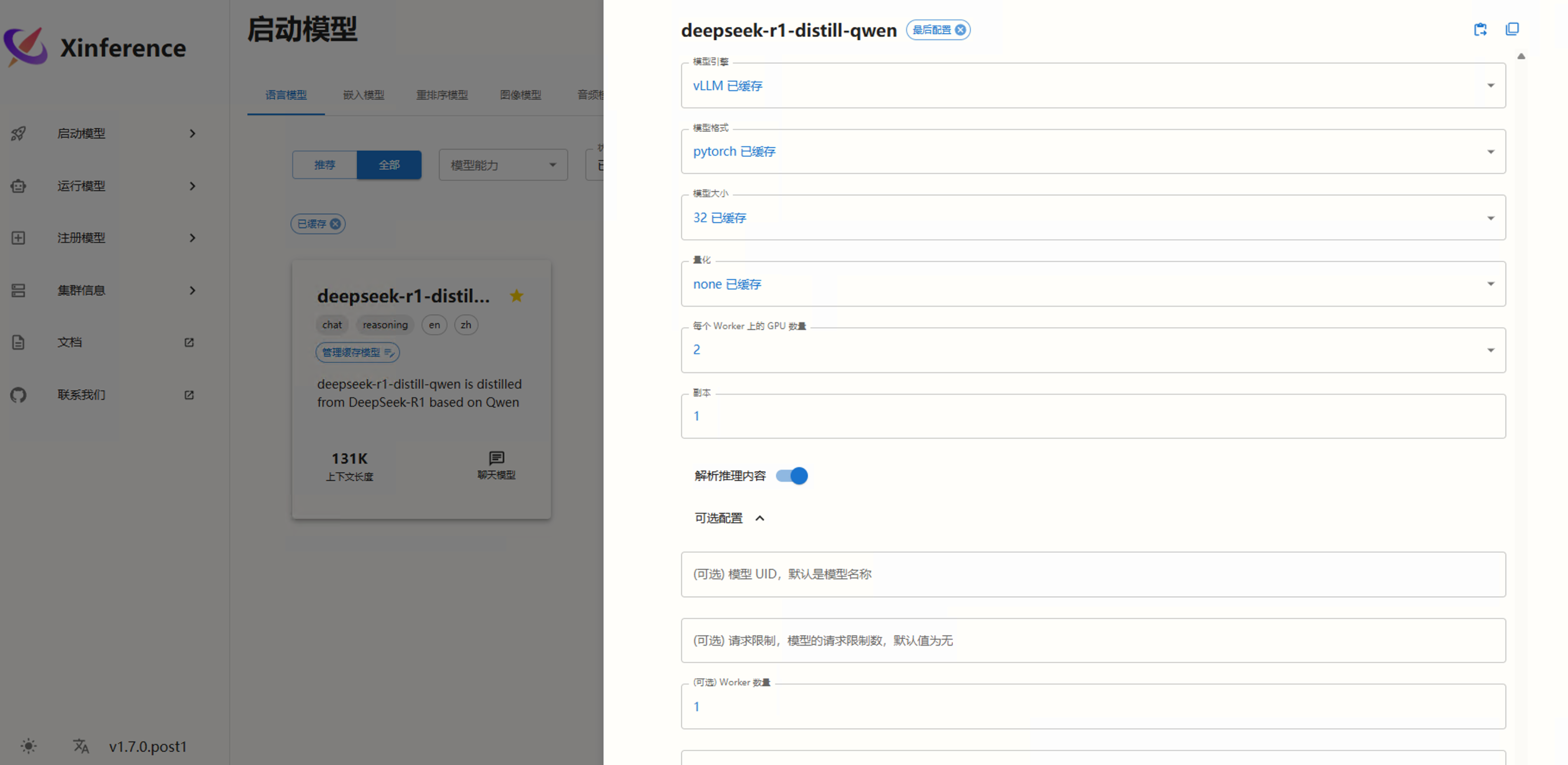Image resolution: width=1568 pixels, height=765 pixels.
Task: Click the 管理缓存模型 button
Action: click(x=357, y=352)
